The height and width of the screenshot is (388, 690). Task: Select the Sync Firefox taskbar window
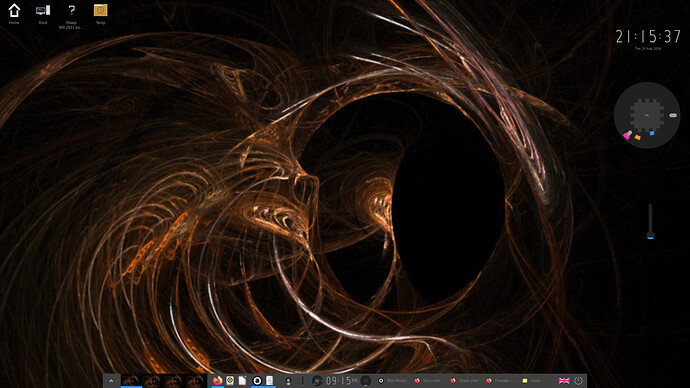click(428, 381)
